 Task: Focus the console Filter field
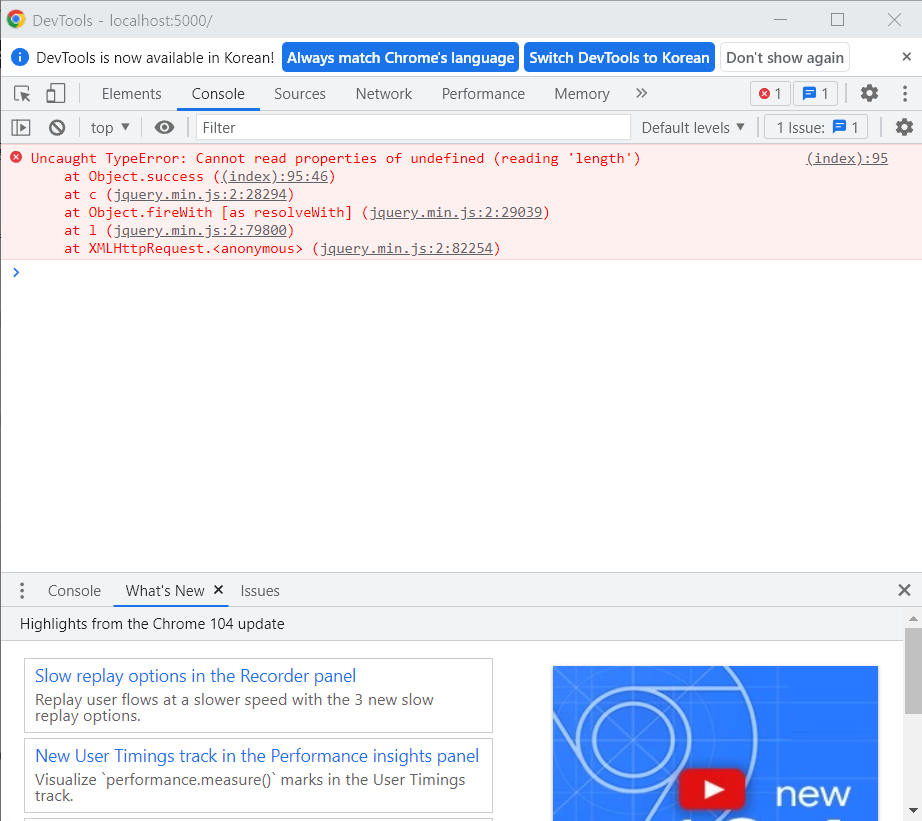(x=413, y=128)
